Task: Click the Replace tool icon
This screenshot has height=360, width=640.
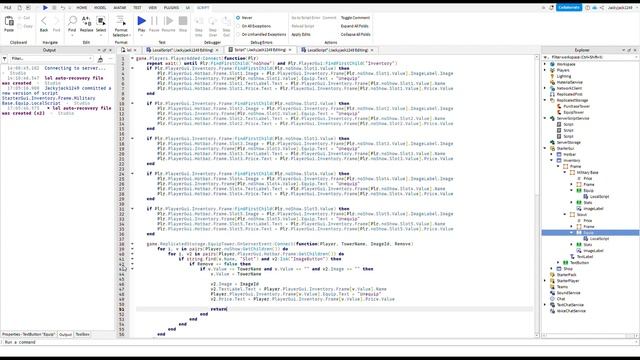Action: [x=86, y=20]
